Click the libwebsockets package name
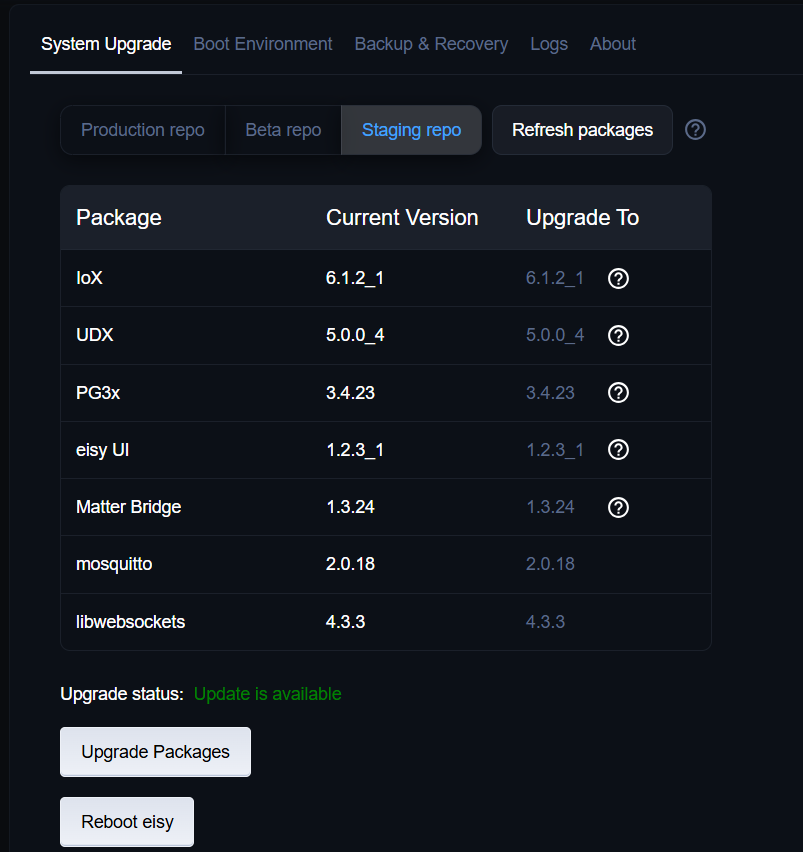Image resolution: width=803 pixels, height=852 pixels. tap(130, 622)
